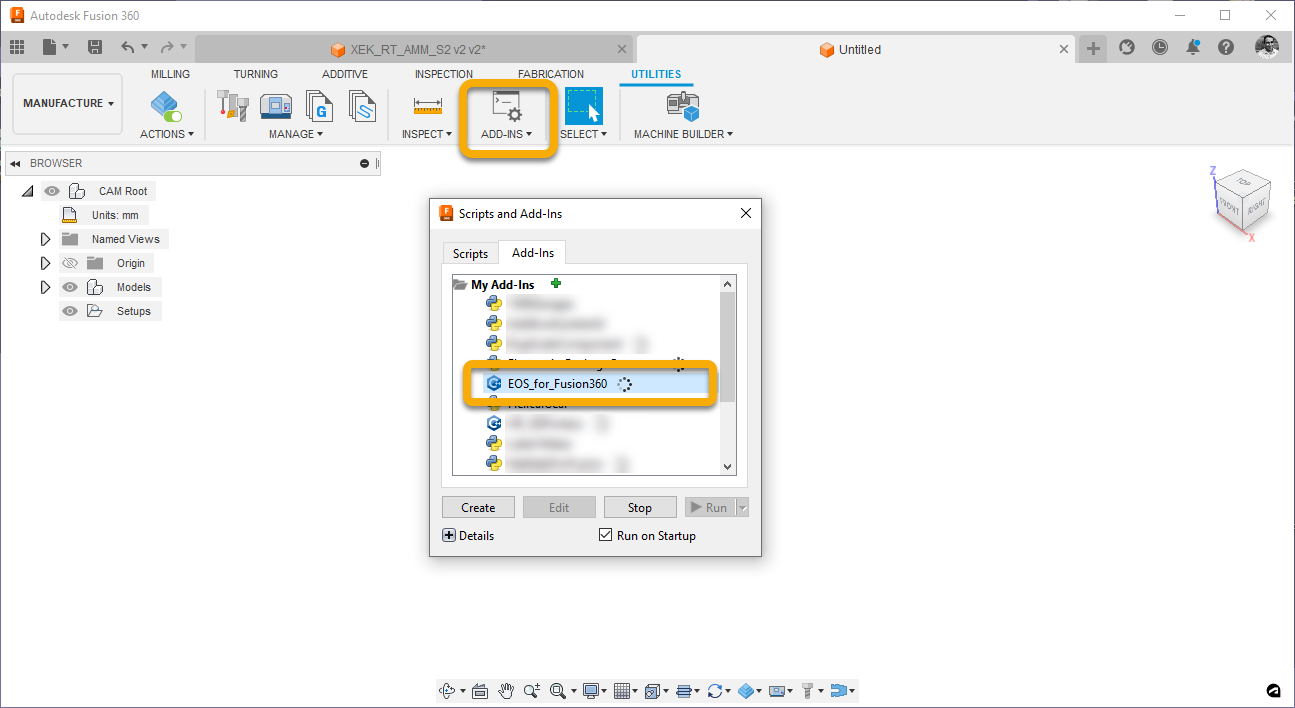The width and height of the screenshot is (1295, 708).
Task: Select the Pan hand tool
Action: point(506,690)
